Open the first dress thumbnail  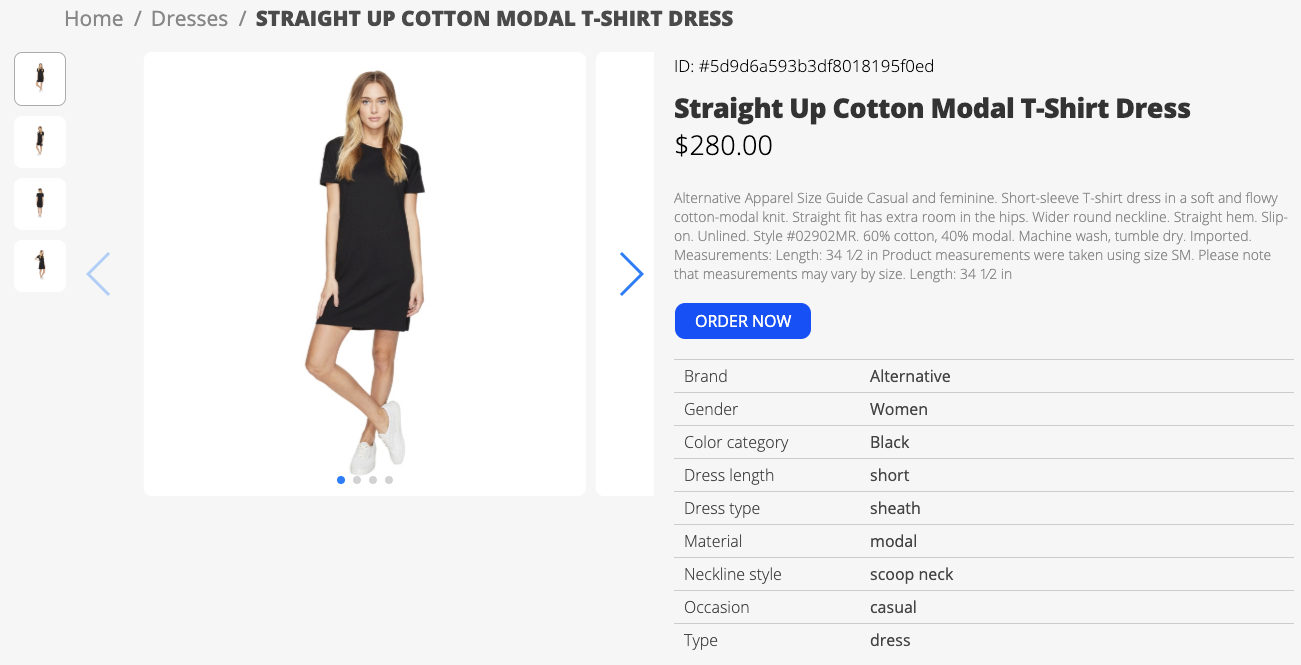40,79
